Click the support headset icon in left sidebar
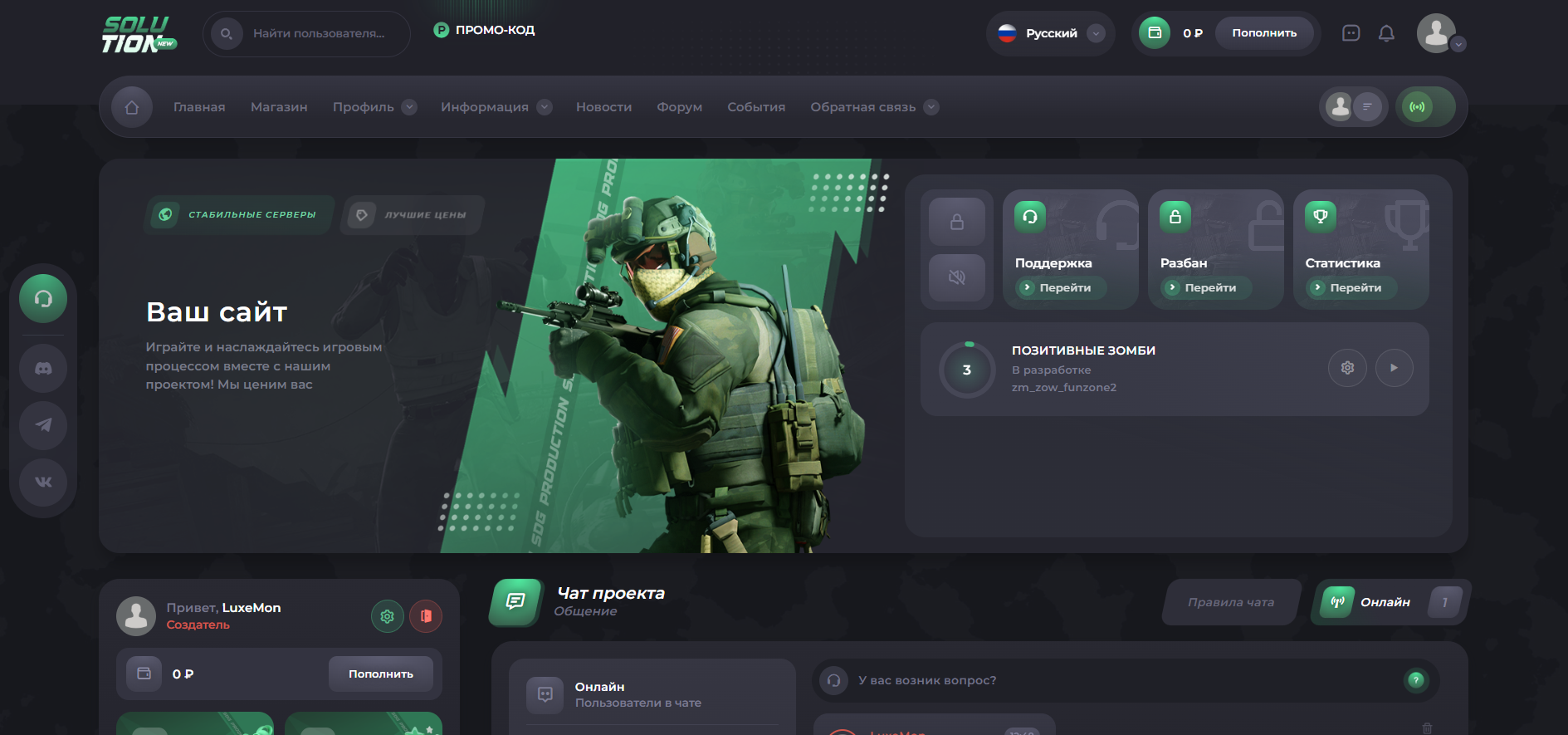Image resolution: width=1568 pixels, height=735 pixels. [43, 299]
